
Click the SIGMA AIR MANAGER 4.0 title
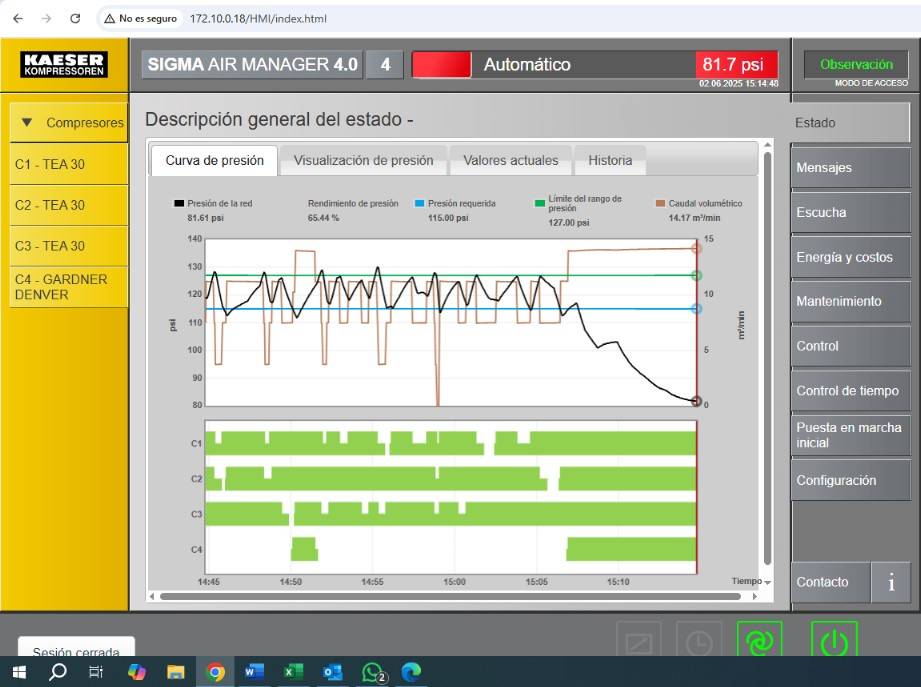pyautogui.click(x=253, y=65)
